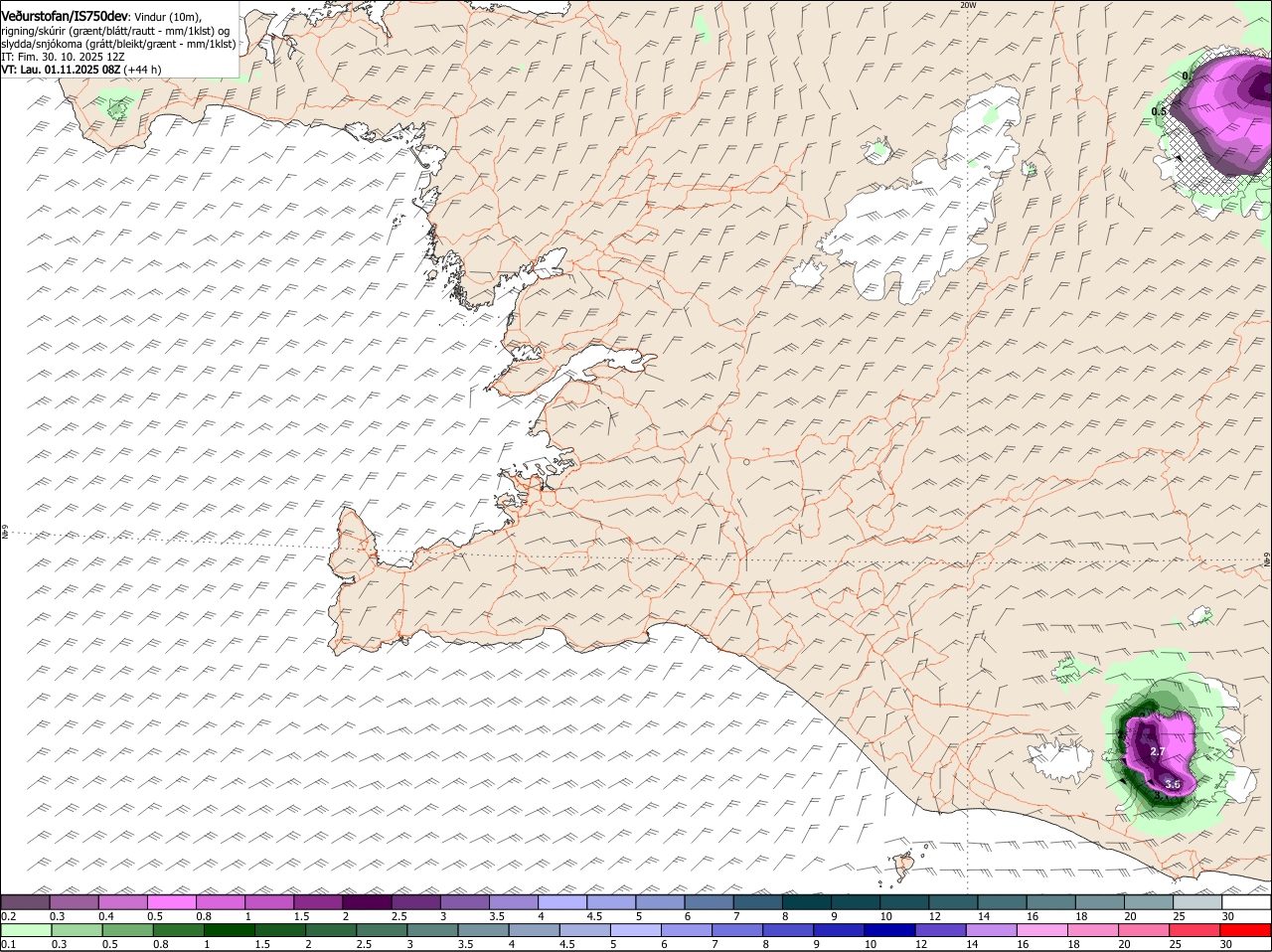Choose the red swatch after 30 on lower scale
The height and width of the screenshot is (952, 1272).
[x=1246, y=930]
